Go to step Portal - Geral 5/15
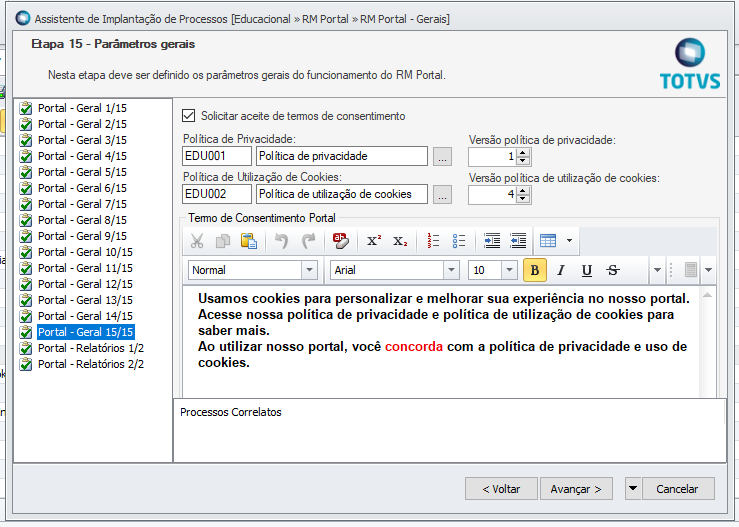Image resolution: width=739 pixels, height=527 pixels. (x=82, y=172)
